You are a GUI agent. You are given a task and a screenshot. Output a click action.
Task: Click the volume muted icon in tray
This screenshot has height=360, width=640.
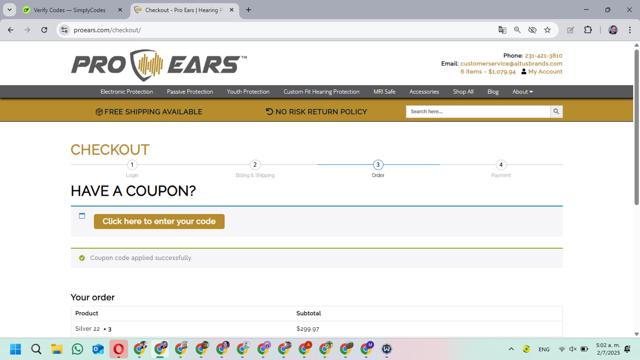pyautogui.click(x=573, y=349)
